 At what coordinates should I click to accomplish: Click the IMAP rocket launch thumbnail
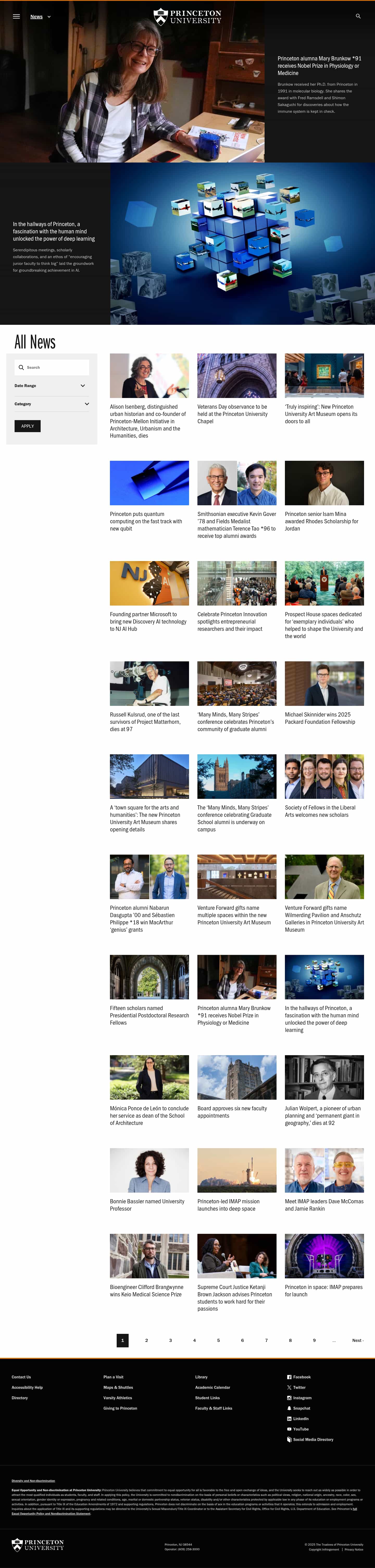click(237, 1170)
